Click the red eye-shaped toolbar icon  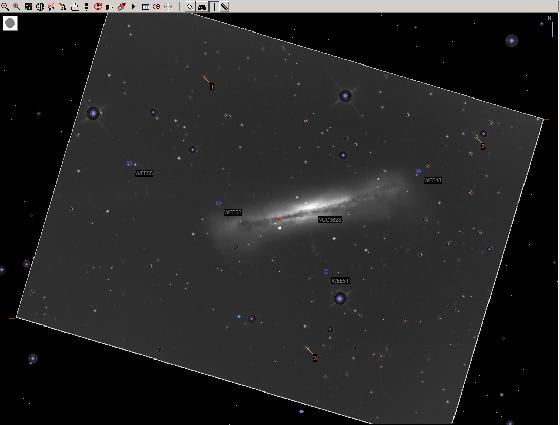pyautogui.click(x=156, y=6)
